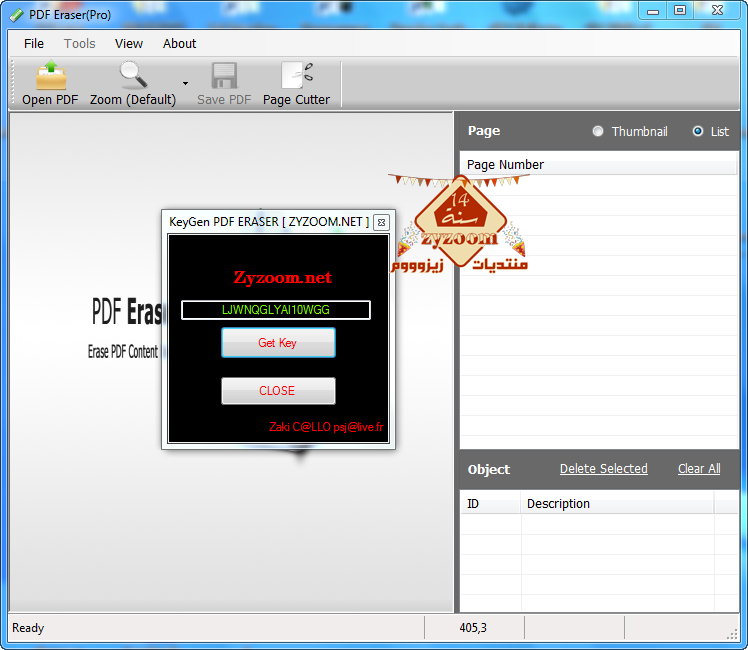This screenshot has height=650, width=748.
Task: Click the ID column header
Action: pos(490,504)
